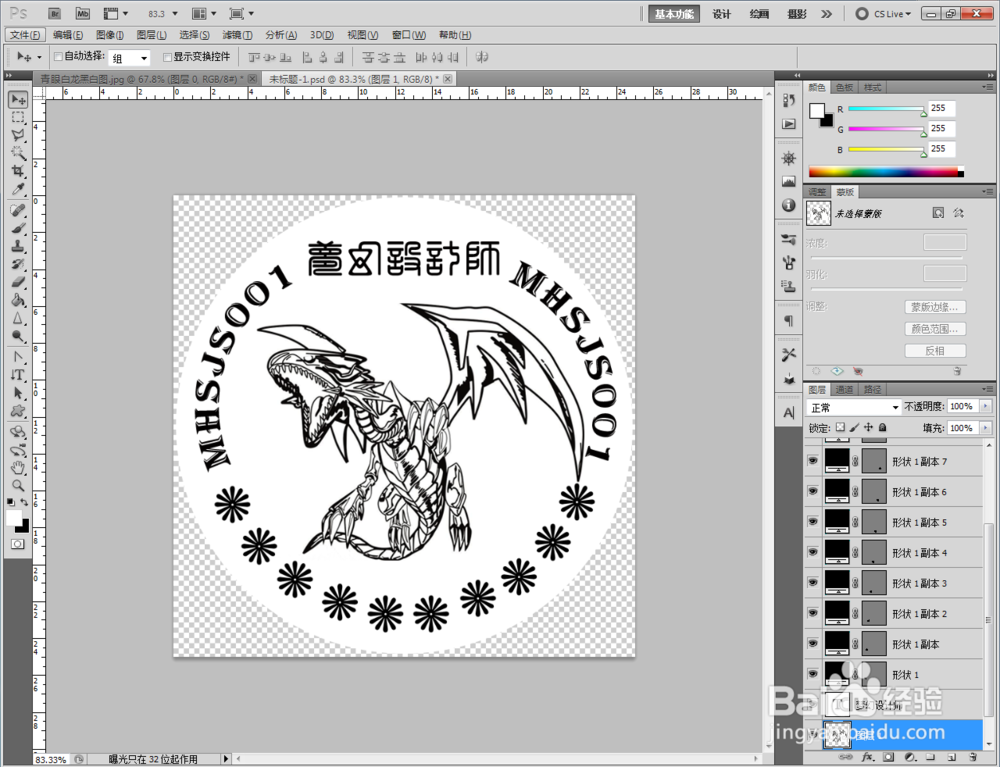The height and width of the screenshot is (767, 1000).
Task: Select the Custom Shape tool
Action: click(18, 411)
